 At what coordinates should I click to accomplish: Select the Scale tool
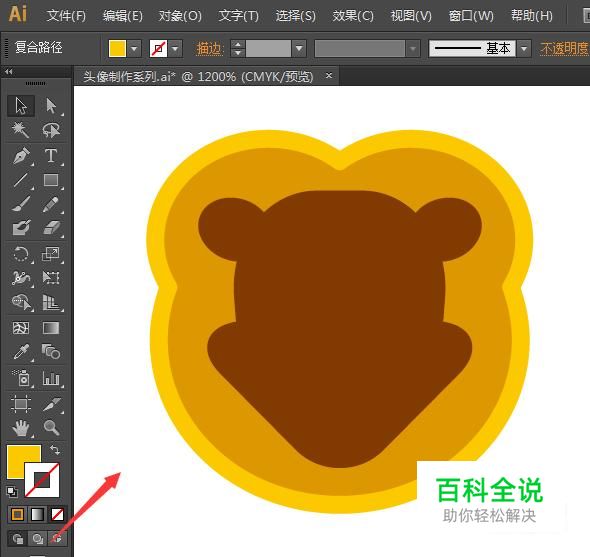click(51, 254)
